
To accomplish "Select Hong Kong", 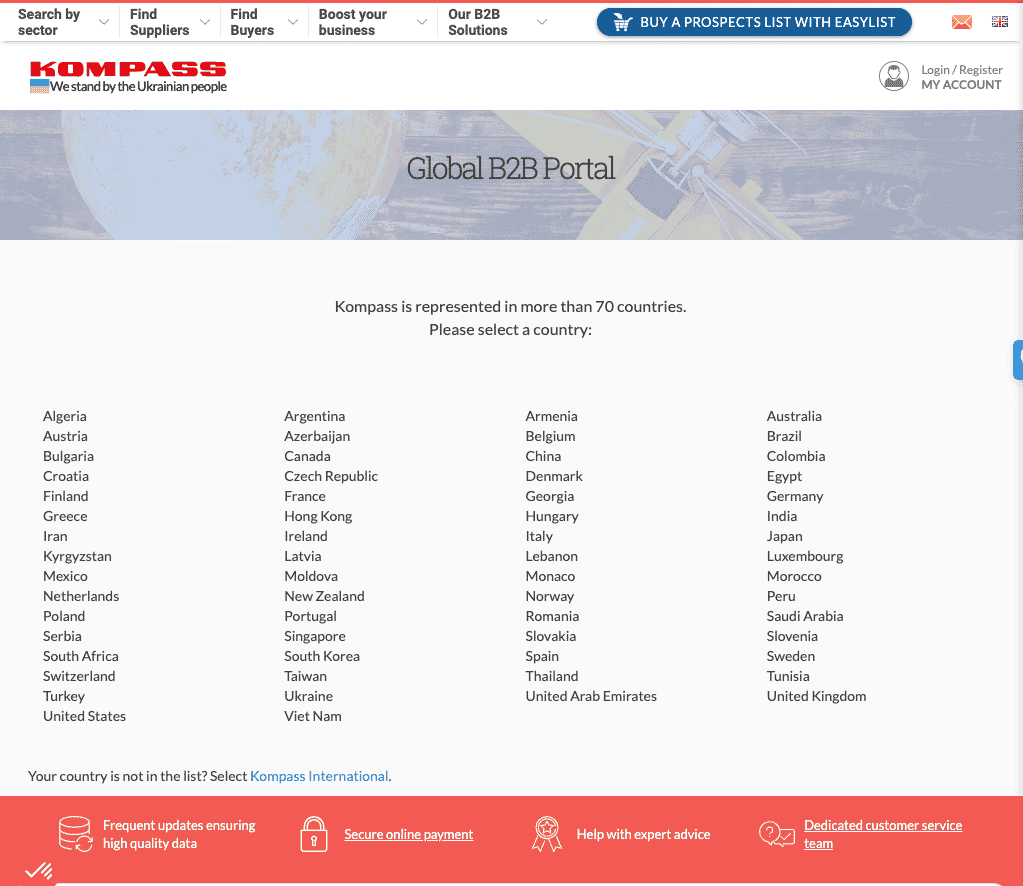I will [x=318, y=516].
